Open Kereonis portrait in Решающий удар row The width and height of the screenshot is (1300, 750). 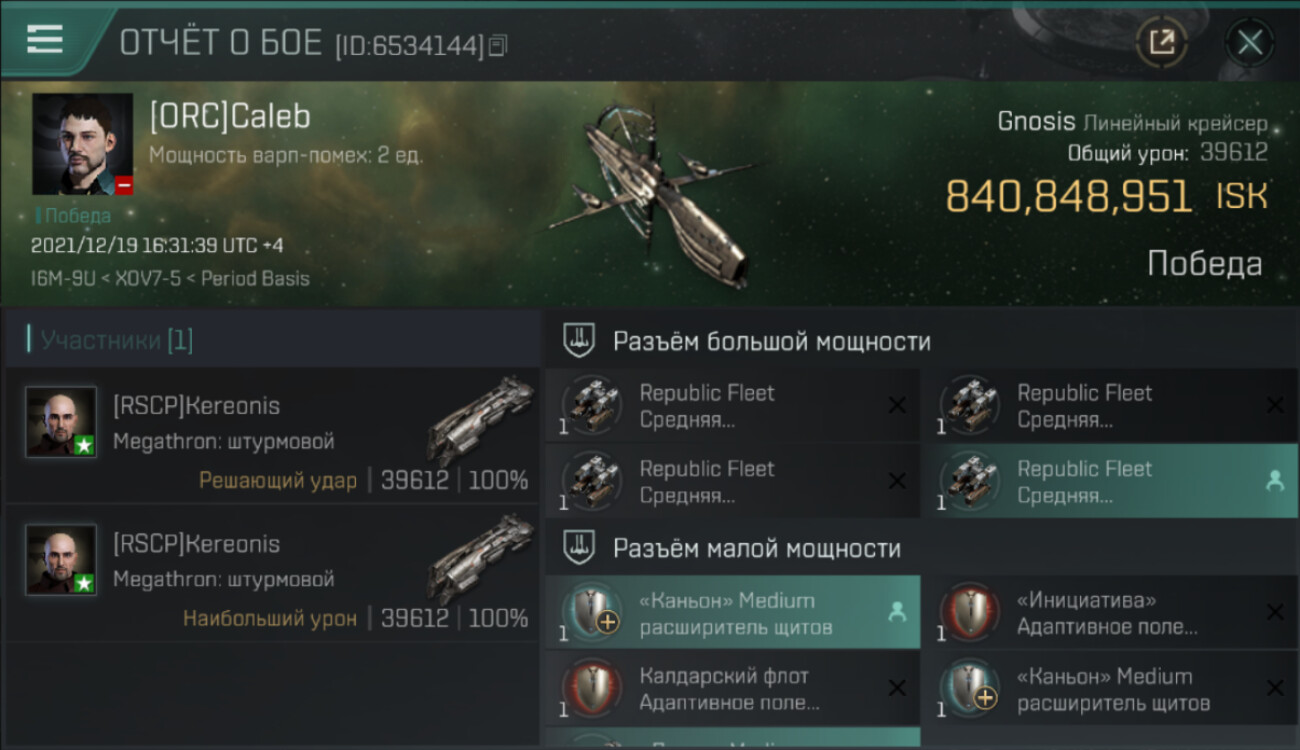click(x=61, y=422)
